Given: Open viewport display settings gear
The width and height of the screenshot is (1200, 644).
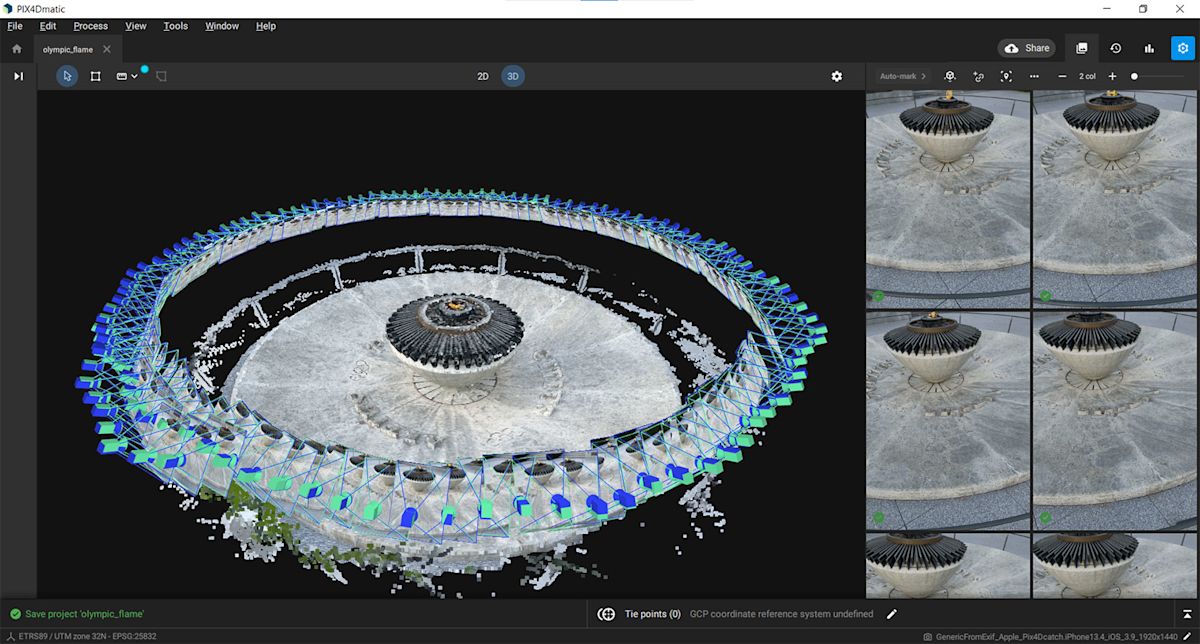Looking at the screenshot, I should [836, 75].
